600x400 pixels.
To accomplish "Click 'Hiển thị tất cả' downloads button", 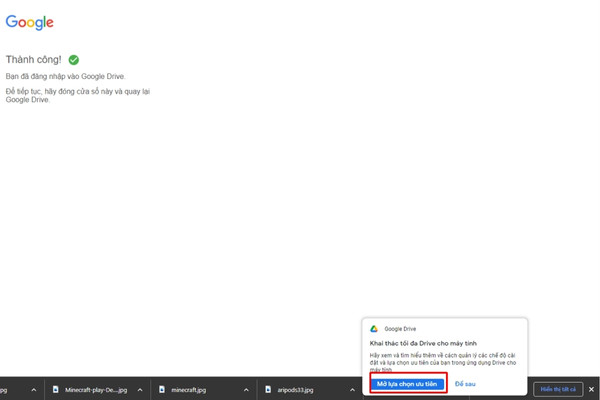I will (558, 389).
